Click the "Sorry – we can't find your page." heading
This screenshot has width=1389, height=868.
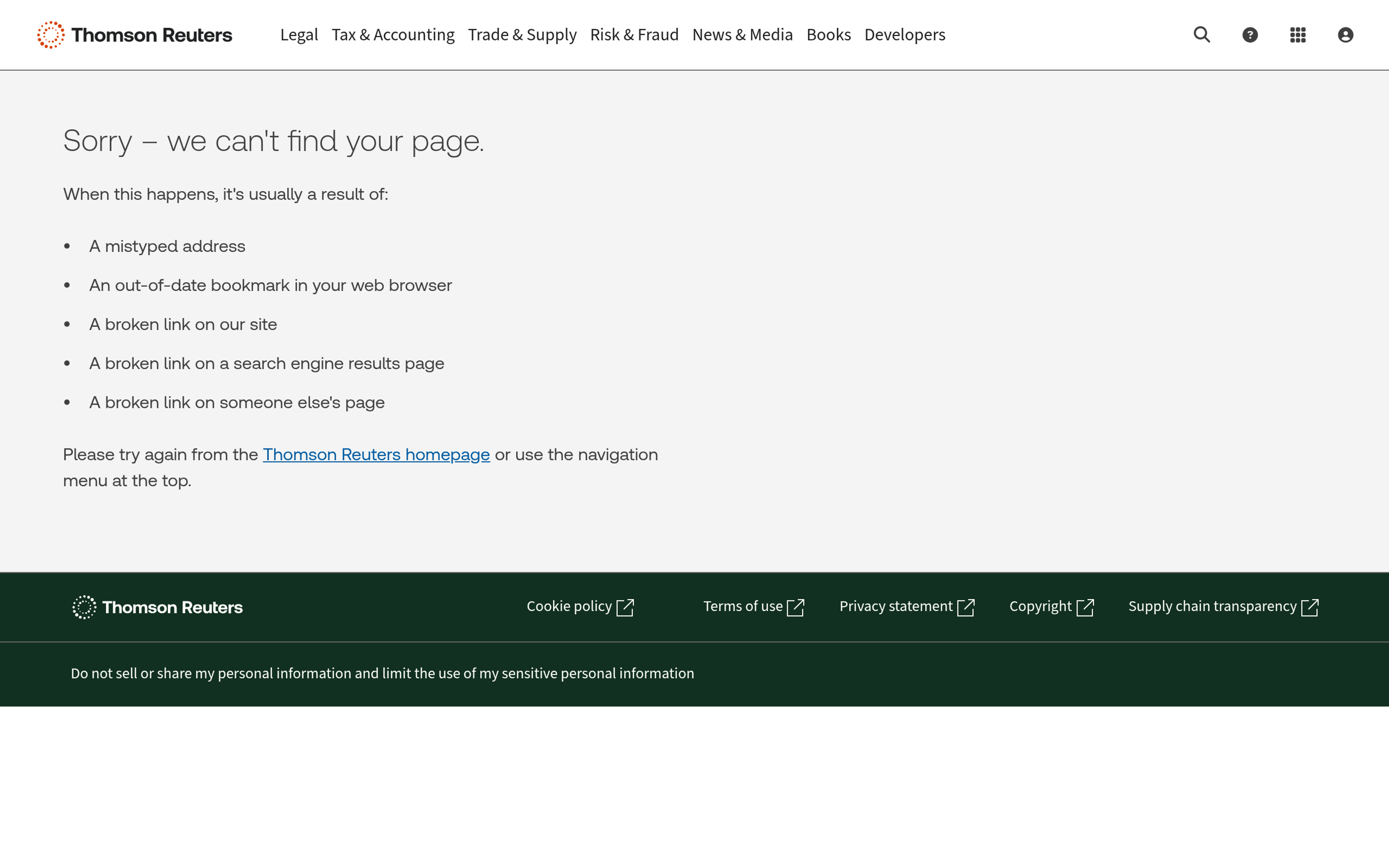pos(274,141)
